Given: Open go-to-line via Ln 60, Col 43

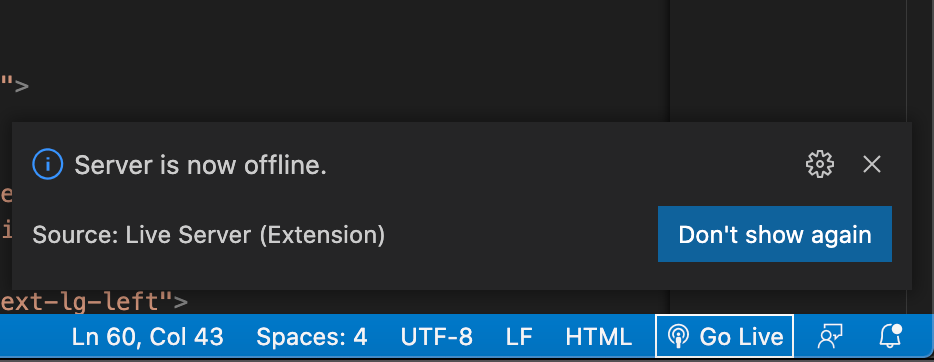Looking at the screenshot, I should 148,337.
